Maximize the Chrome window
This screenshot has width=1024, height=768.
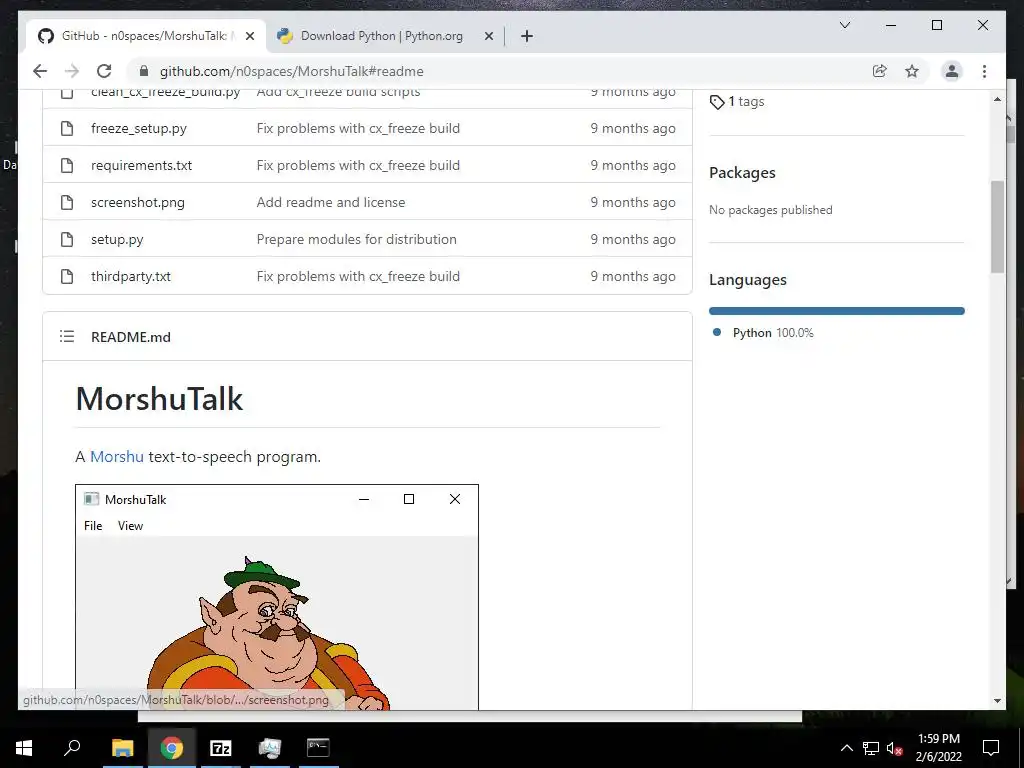936,25
